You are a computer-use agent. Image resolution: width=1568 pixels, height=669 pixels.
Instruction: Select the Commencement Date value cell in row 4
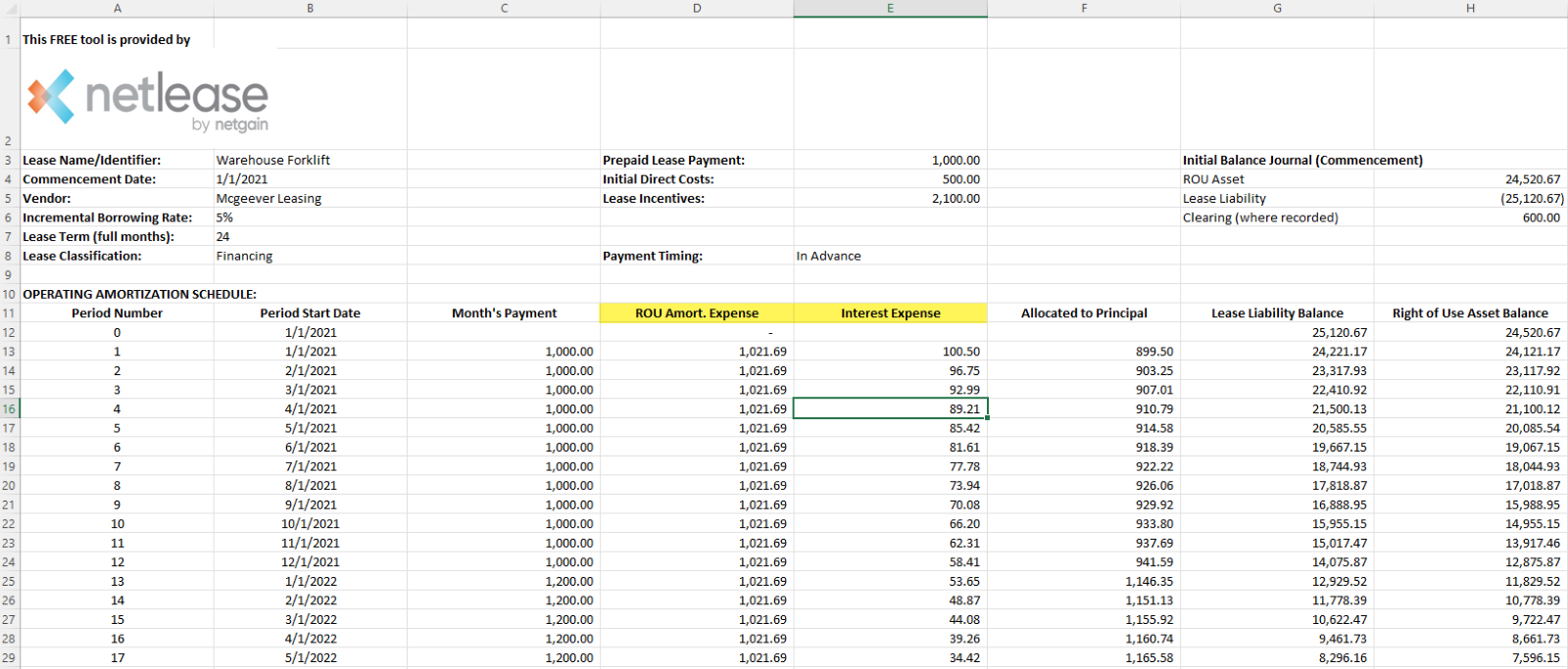(x=310, y=179)
